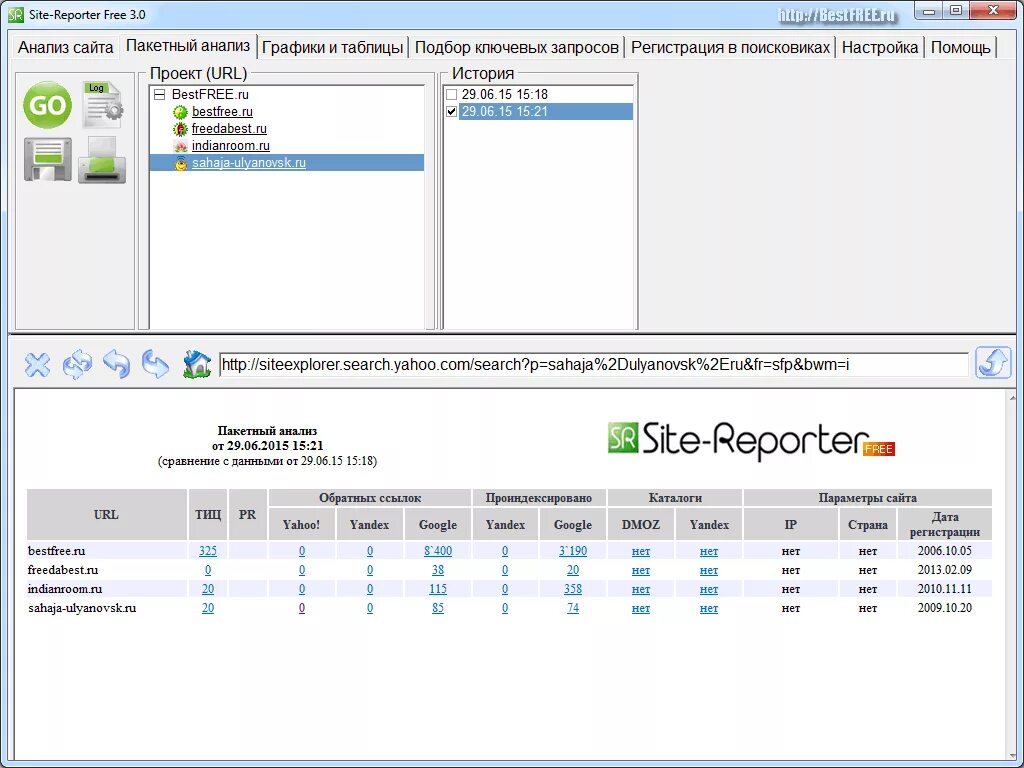Click the bestfree.ru cell in report table
Viewport: 1024px width, 768px height.
[x=106, y=551]
